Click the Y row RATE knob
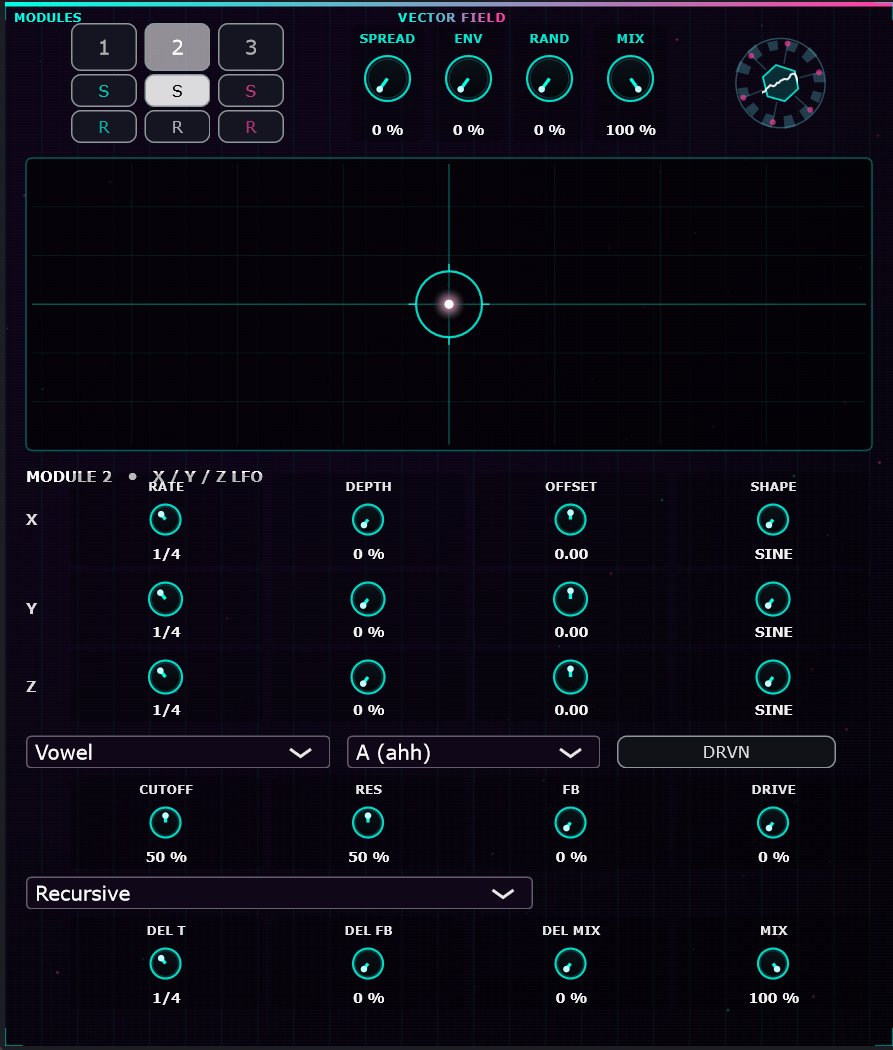The image size is (893, 1050). pyautogui.click(x=165, y=599)
